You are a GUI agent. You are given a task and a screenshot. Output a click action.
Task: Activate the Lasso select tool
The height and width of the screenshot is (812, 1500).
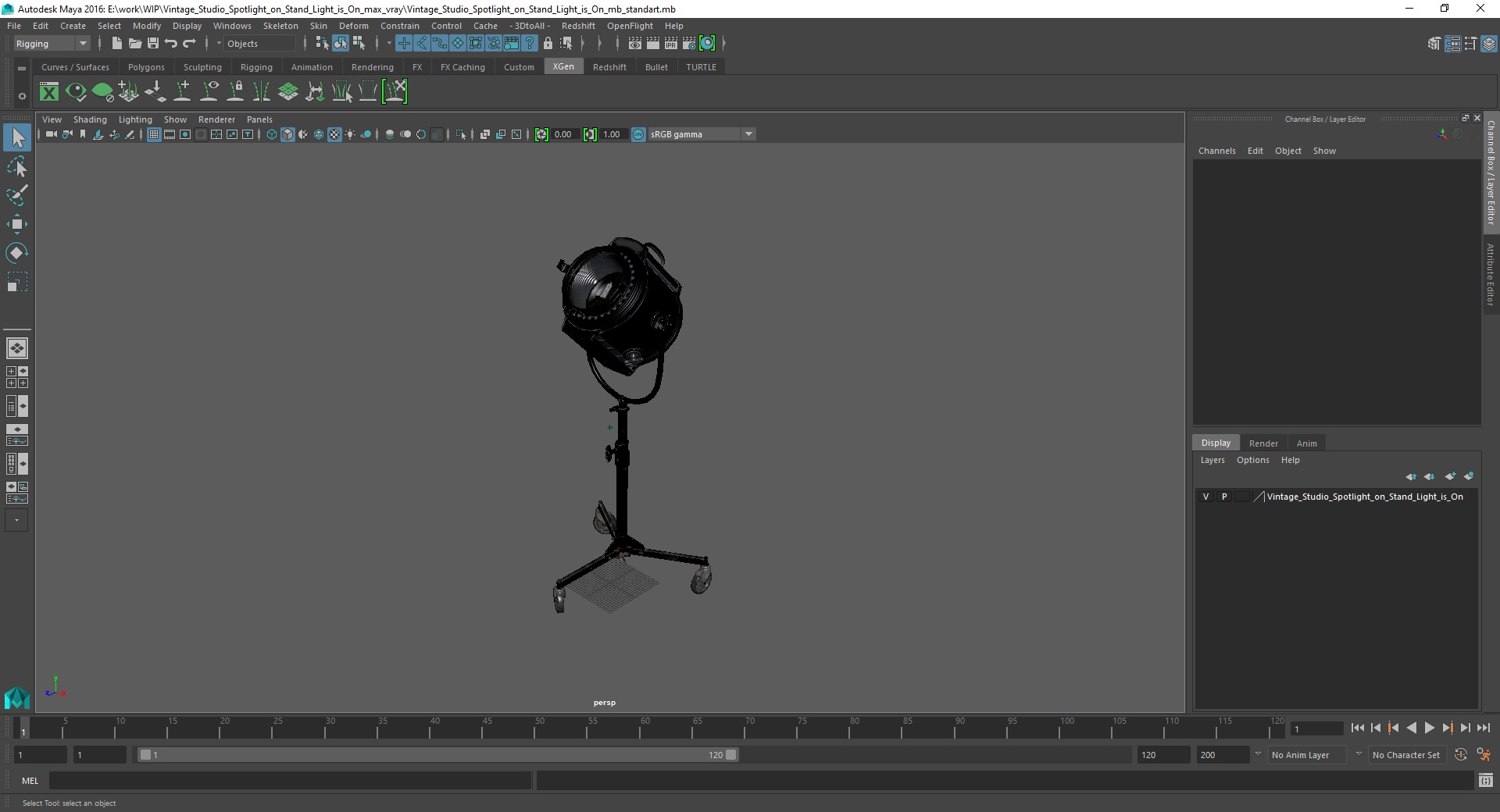(x=17, y=167)
